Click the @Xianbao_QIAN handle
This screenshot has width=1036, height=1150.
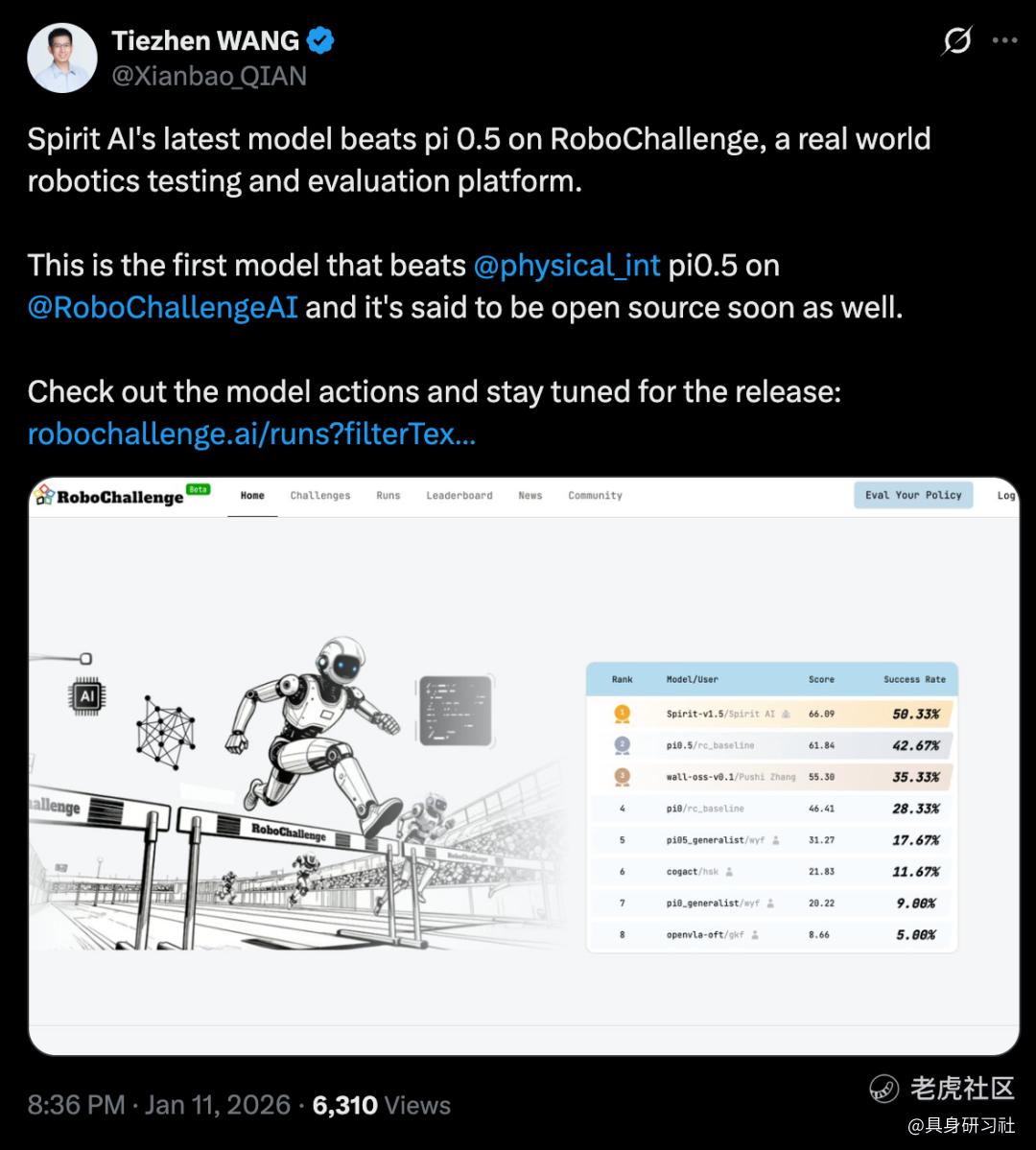click(x=209, y=77)
